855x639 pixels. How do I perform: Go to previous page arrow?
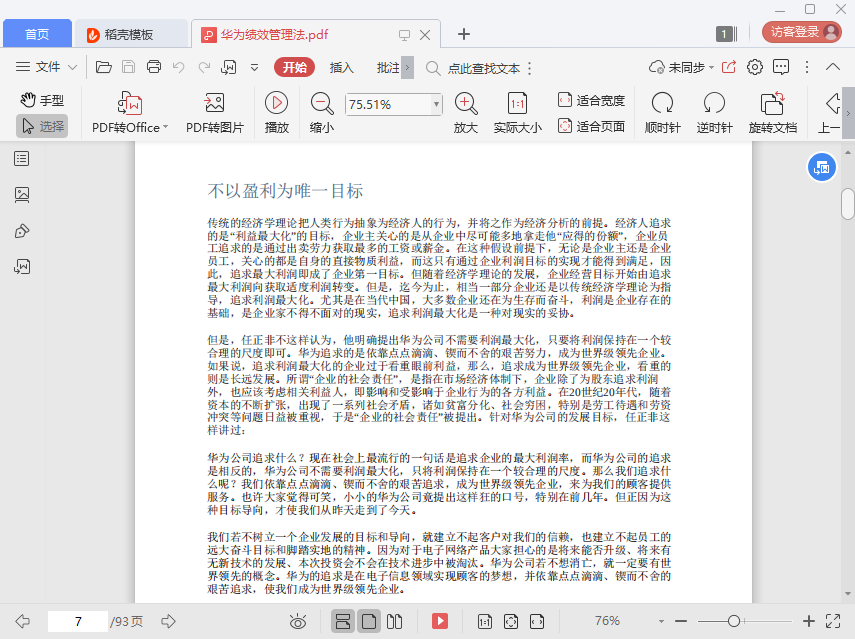[x=22, y=621]
